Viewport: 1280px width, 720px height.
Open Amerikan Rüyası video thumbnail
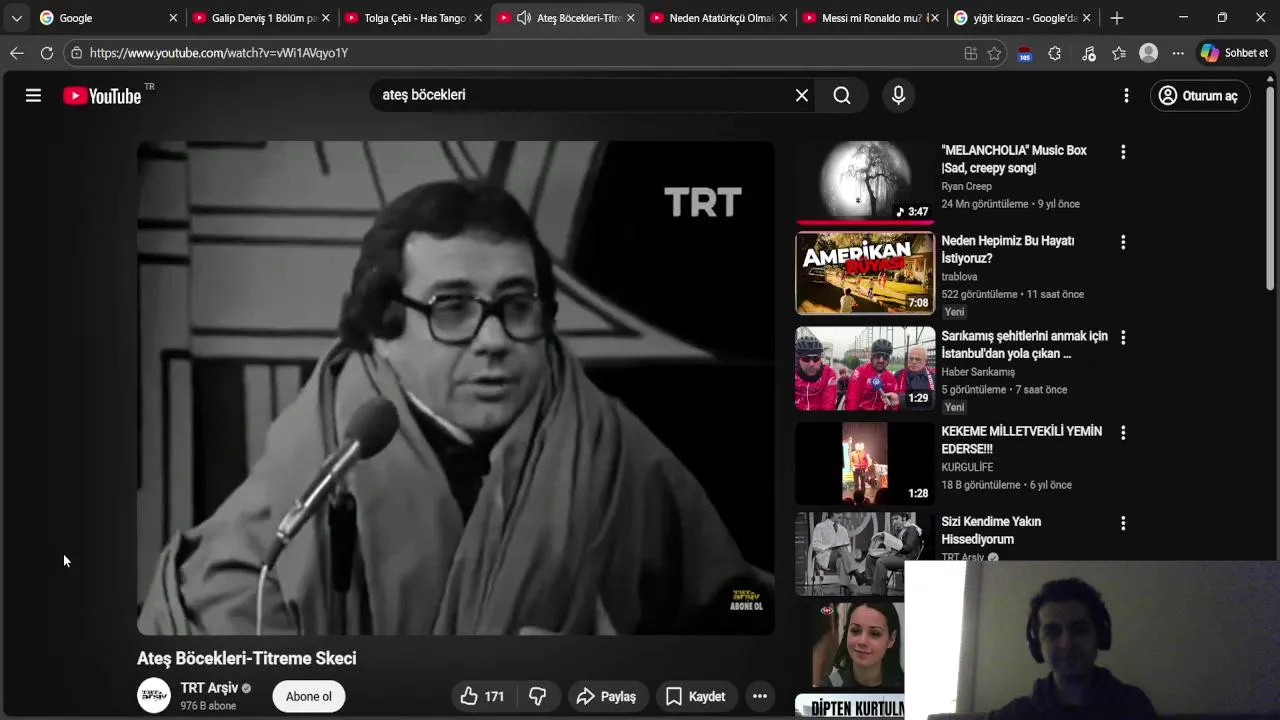(x=865, y=273)
